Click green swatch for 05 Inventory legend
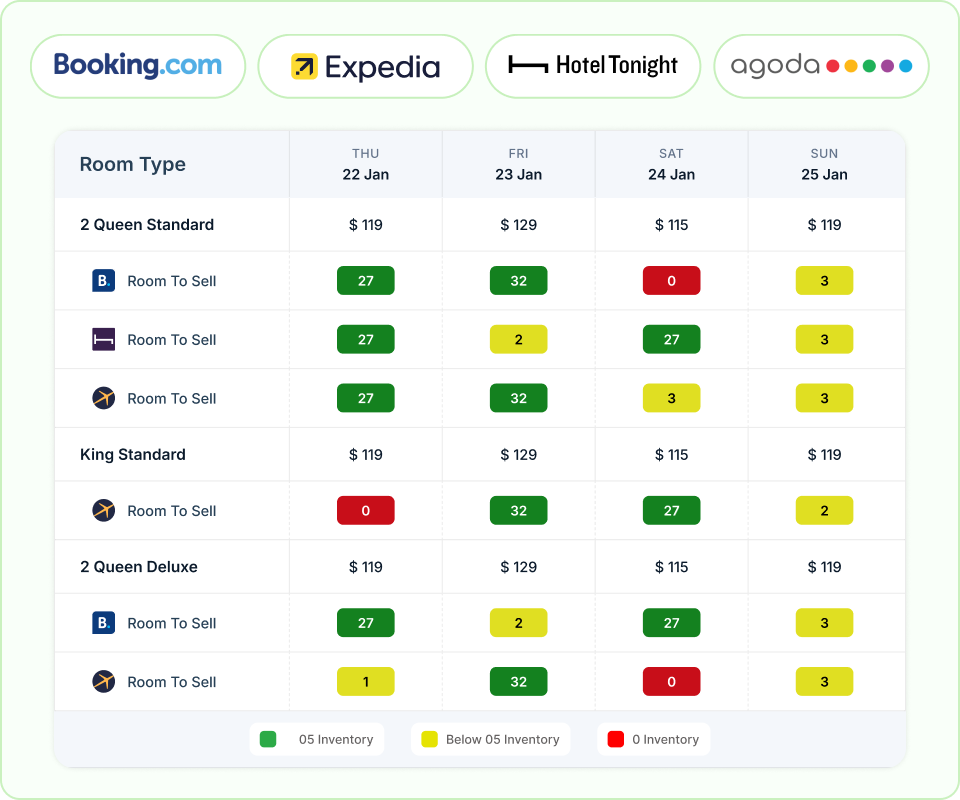The image size is (960, 800). [x=268, y=739]
